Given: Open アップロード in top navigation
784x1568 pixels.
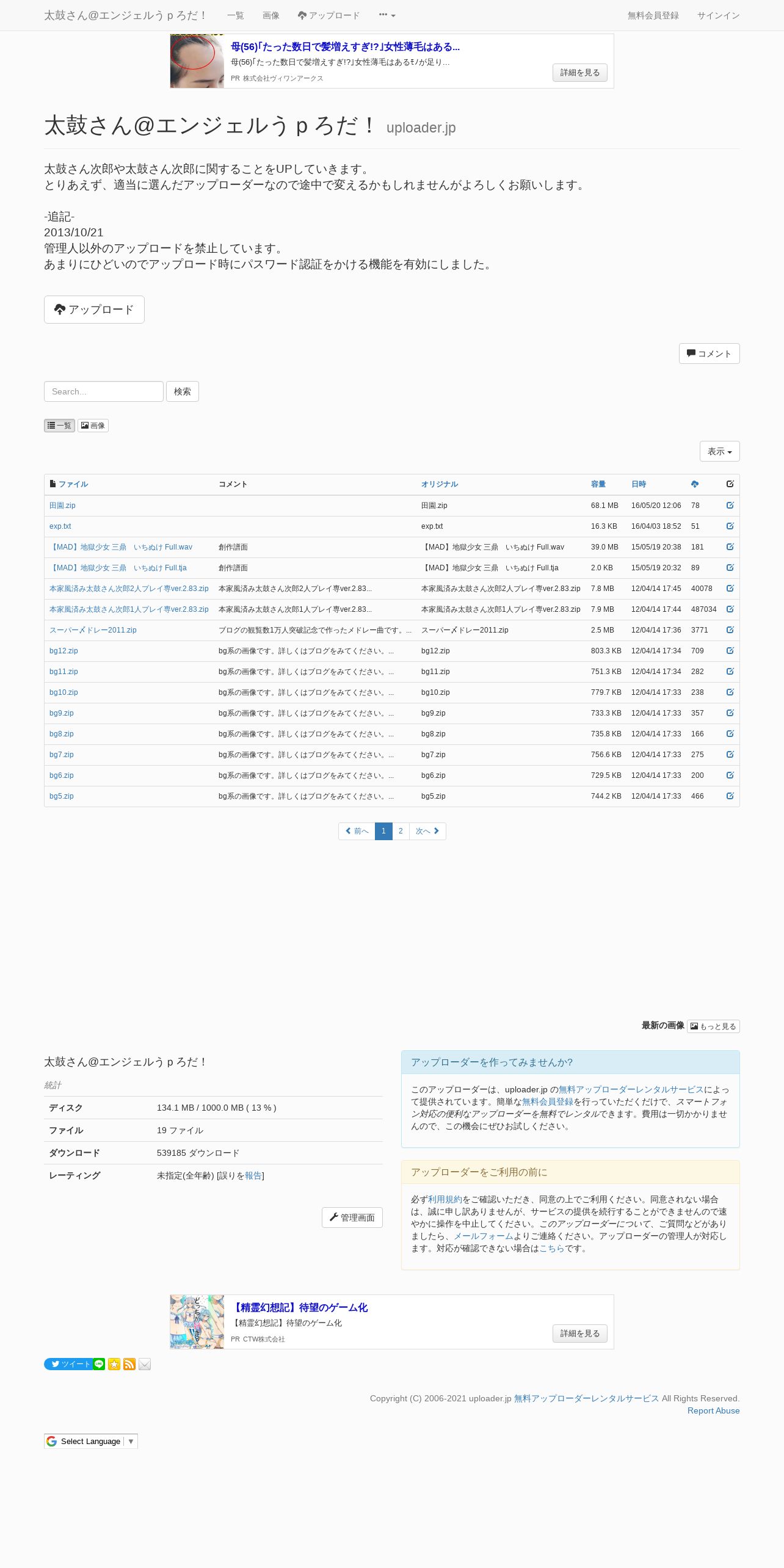Looking at the screenshot, I should click(328, 15).
